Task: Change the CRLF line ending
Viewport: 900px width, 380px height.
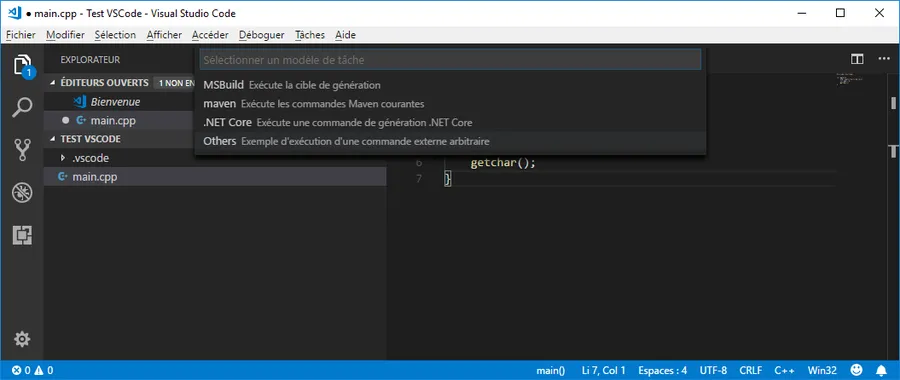Action: coord(751,370)
